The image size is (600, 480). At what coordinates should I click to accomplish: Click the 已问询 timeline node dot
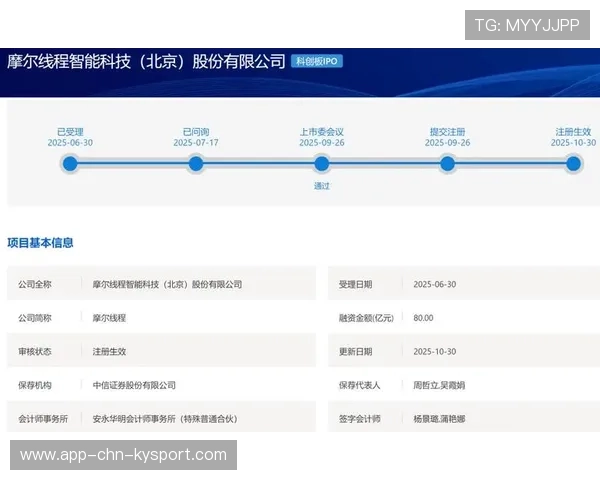point(196,164)
